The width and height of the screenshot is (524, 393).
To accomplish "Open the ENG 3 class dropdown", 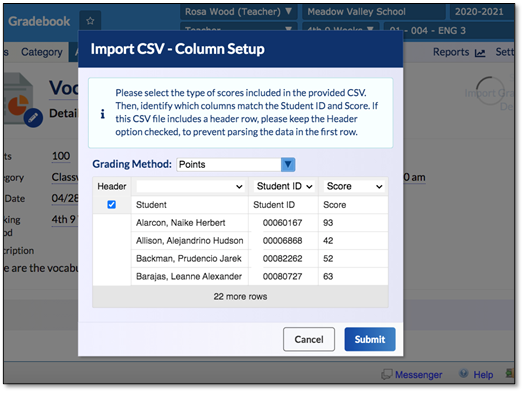I will (449, 31).
